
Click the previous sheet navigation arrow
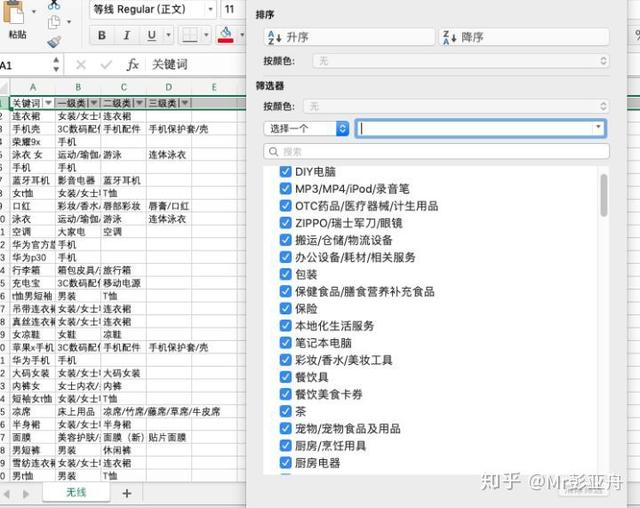[x=7, y=494]
